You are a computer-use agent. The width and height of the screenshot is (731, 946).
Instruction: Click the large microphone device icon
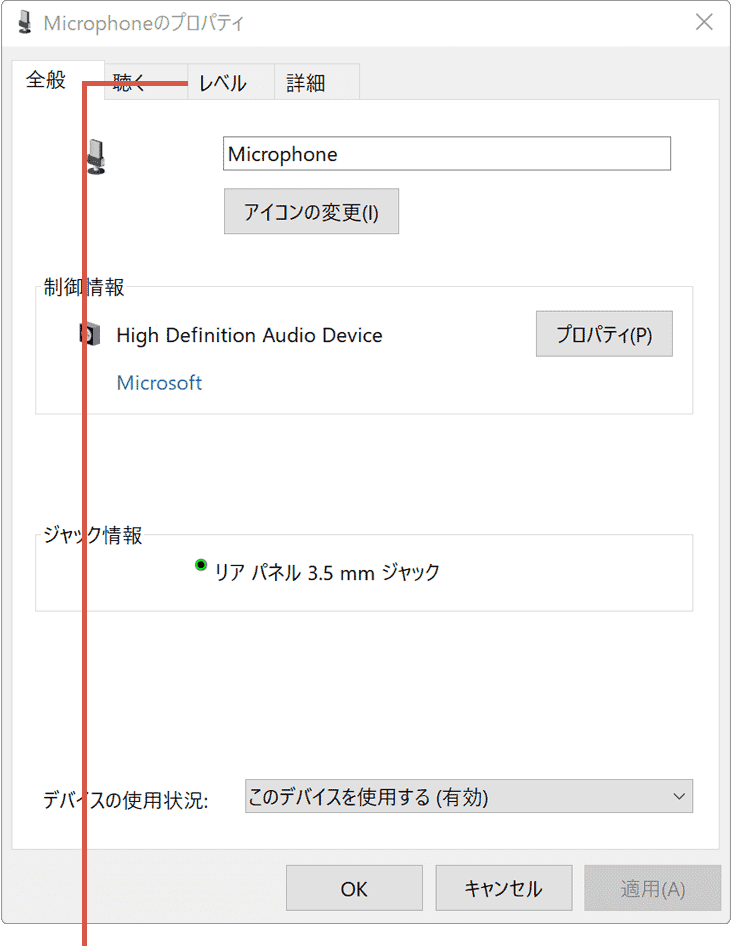point(96,156)
